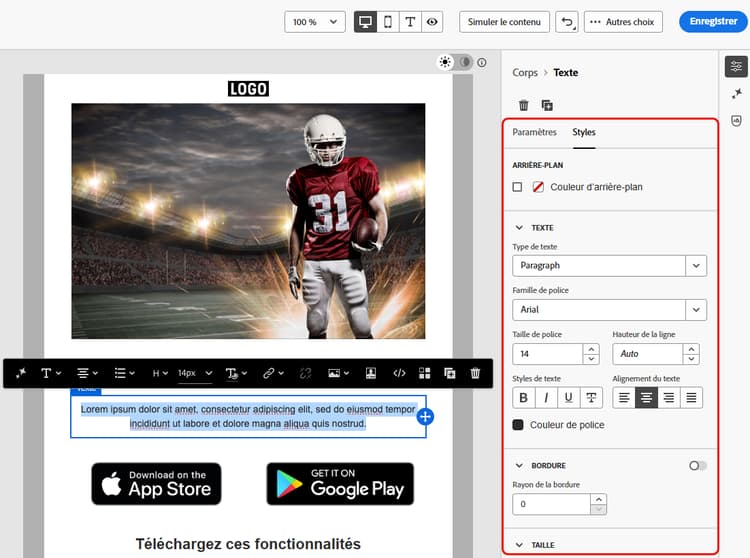
Task: Show source code via the </> icon
Action: click(399, 373)
